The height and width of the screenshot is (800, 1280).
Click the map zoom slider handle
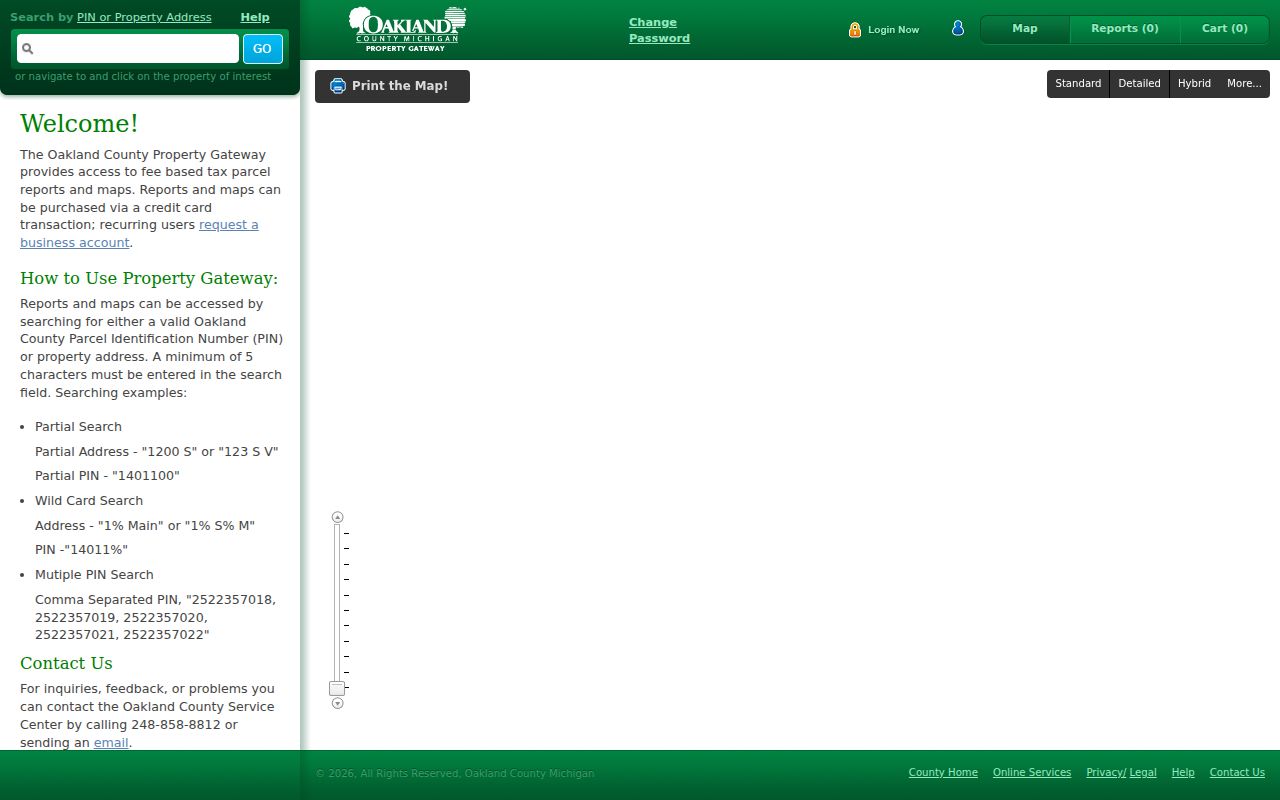tap(337, 688)
